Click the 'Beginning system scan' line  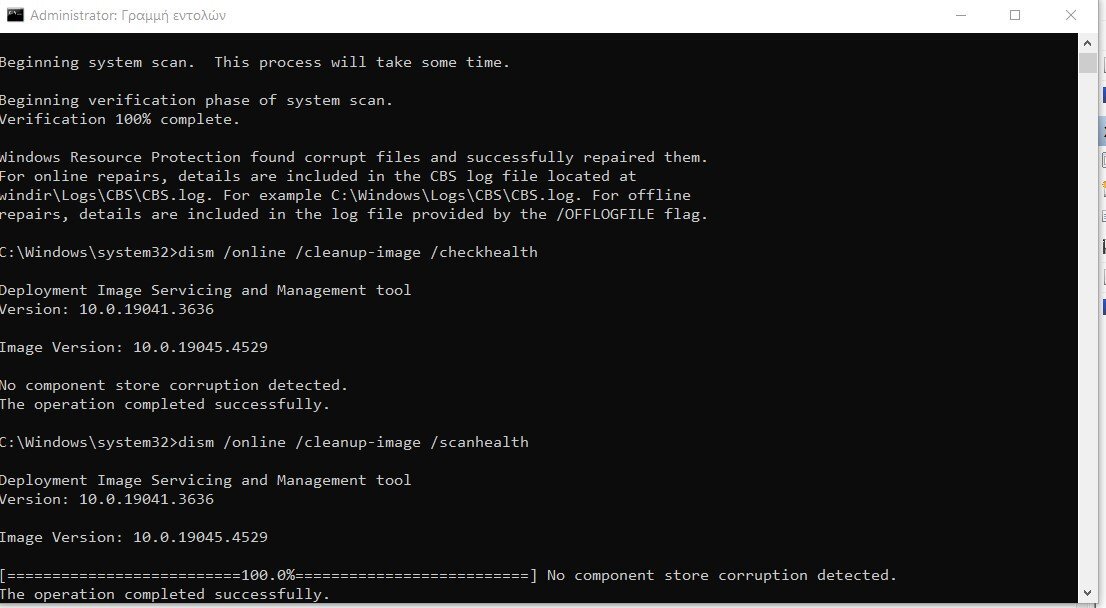point(255,62)
